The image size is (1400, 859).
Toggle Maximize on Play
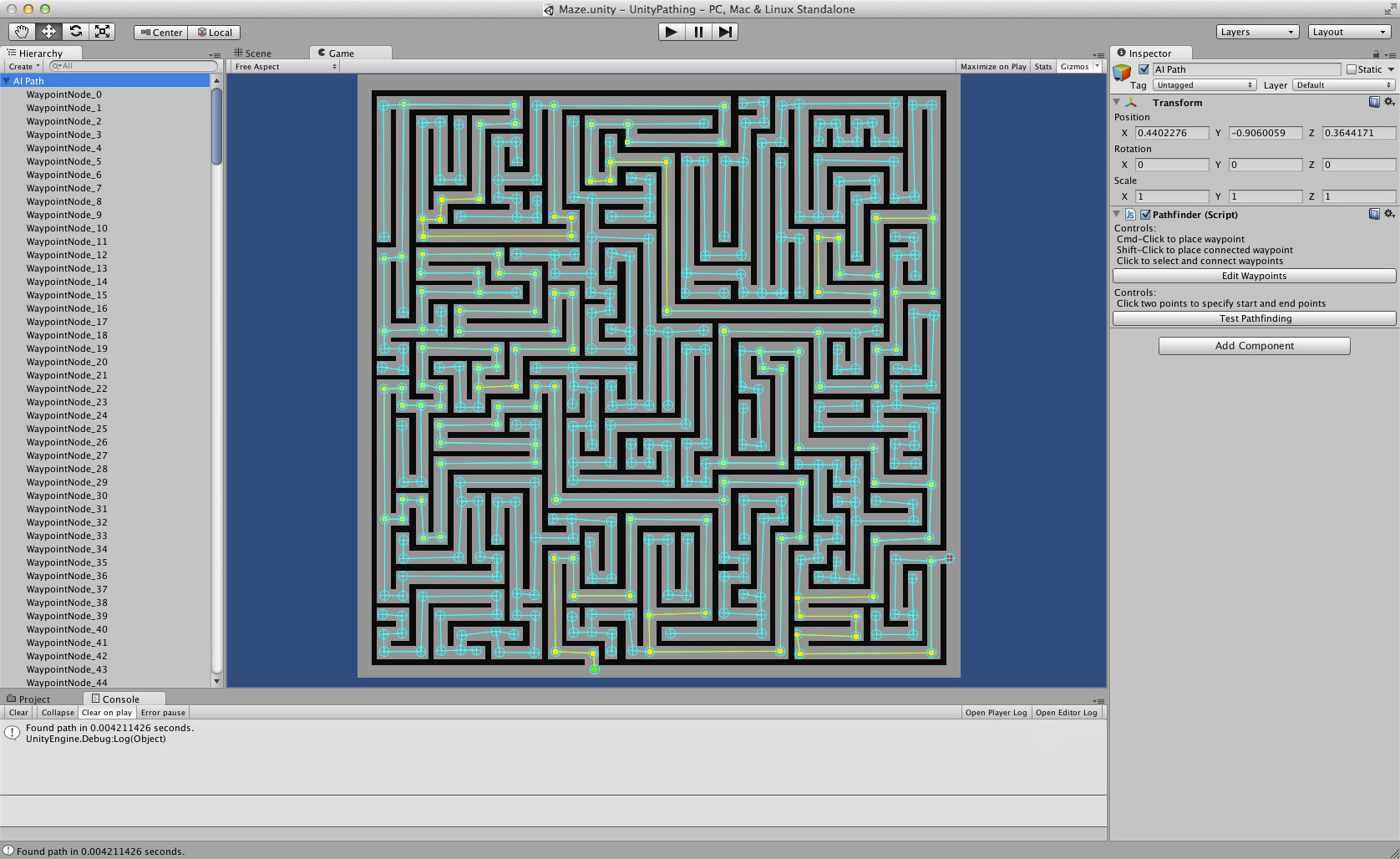pyautogui.click(x=993, y=67)
